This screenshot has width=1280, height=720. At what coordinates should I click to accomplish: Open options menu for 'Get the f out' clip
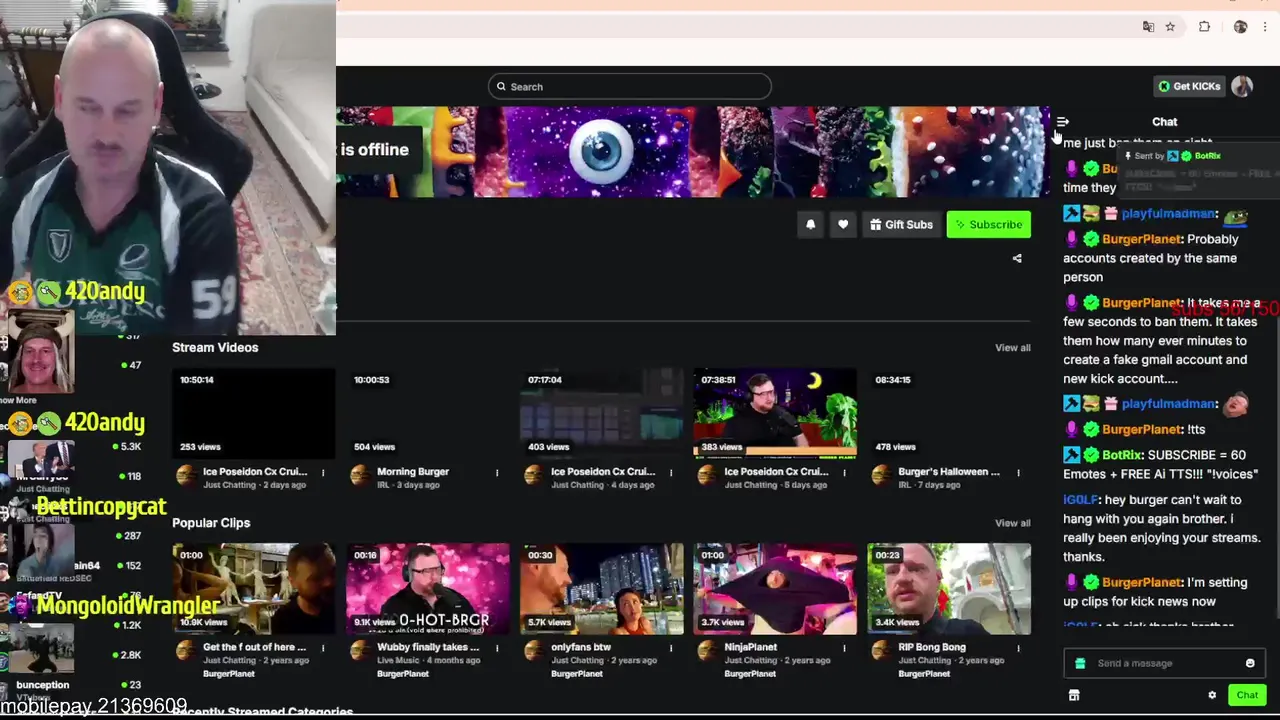323,648
